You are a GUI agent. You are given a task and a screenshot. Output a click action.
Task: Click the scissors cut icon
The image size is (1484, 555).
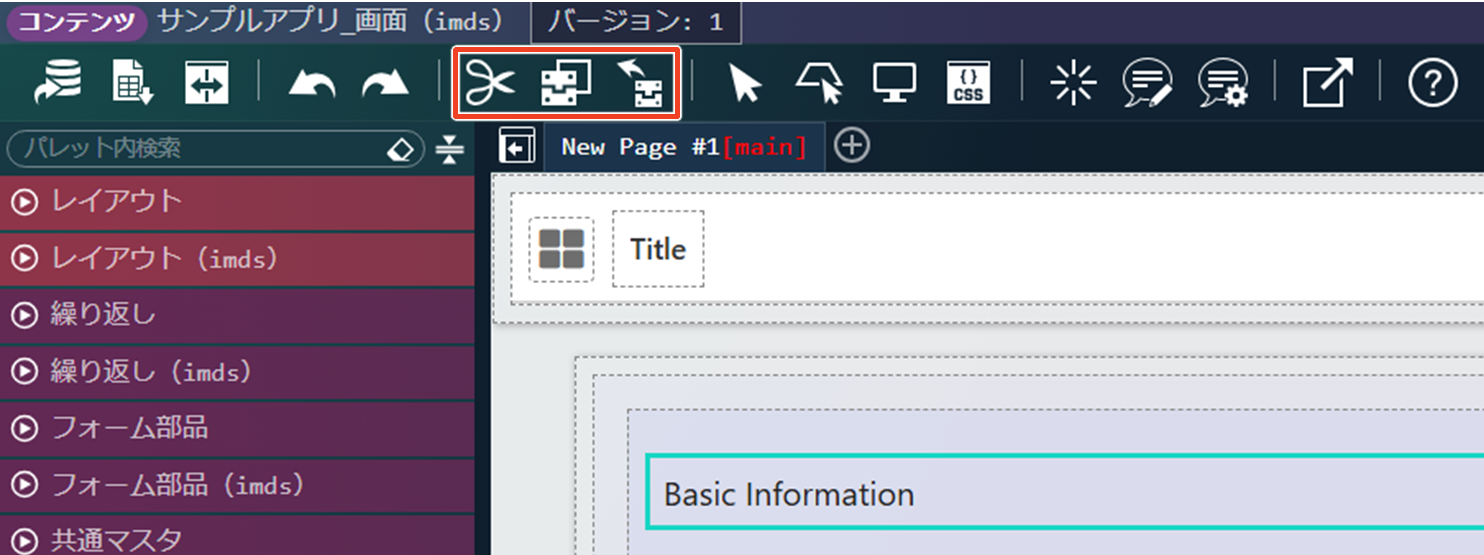pyautogui.click(x=492, y=84)
